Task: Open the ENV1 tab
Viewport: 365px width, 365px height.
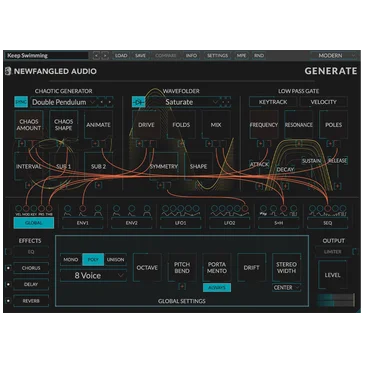Action: pyautogui.click(x=82, y=223)
